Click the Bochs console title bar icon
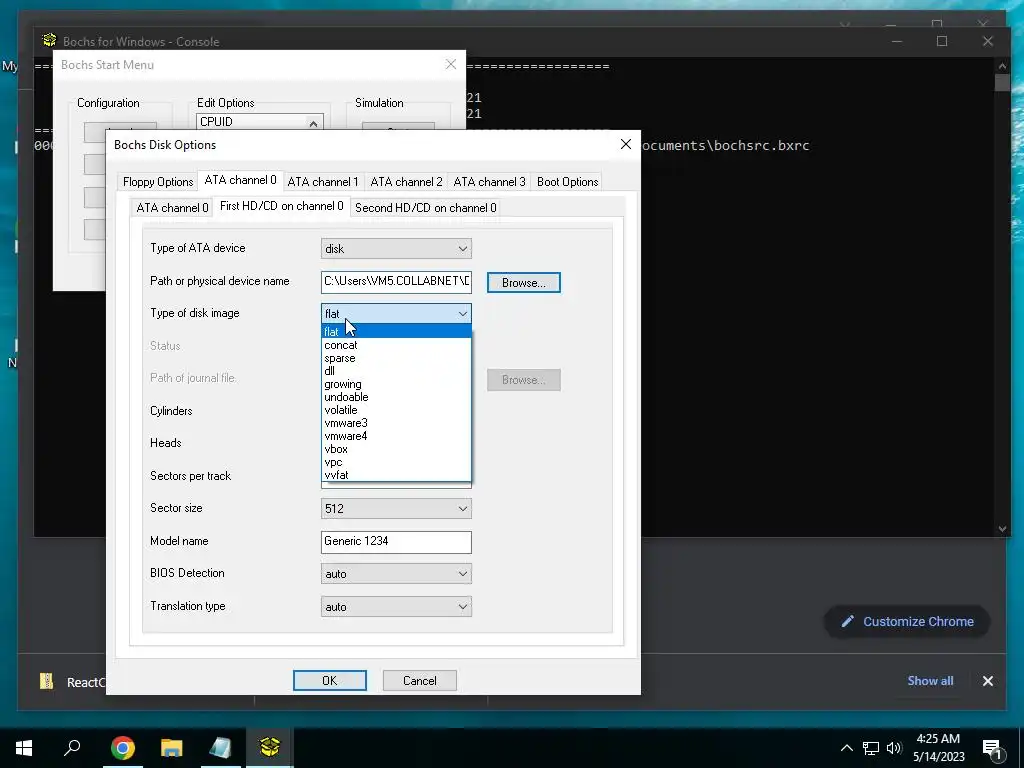Viewport: 1024px width, 768px height. coord(49,40)
